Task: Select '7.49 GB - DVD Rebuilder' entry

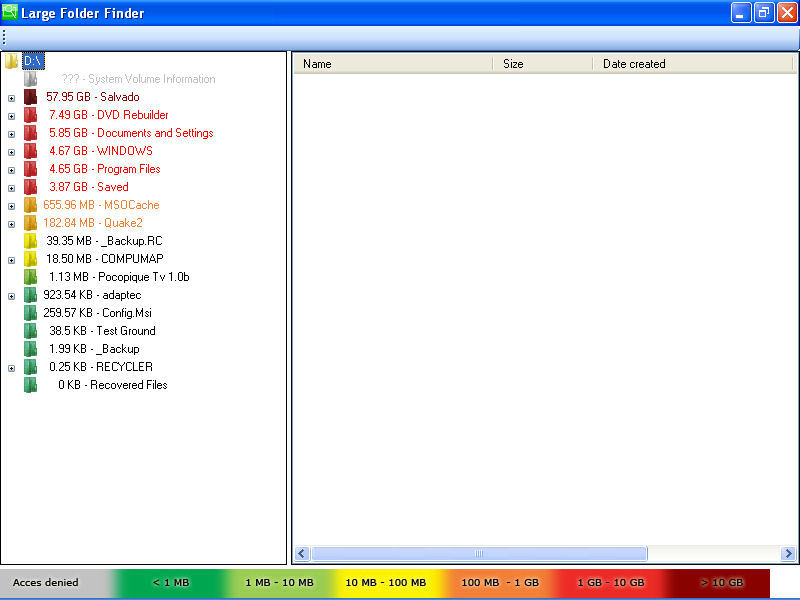Action: pos(109,115)
